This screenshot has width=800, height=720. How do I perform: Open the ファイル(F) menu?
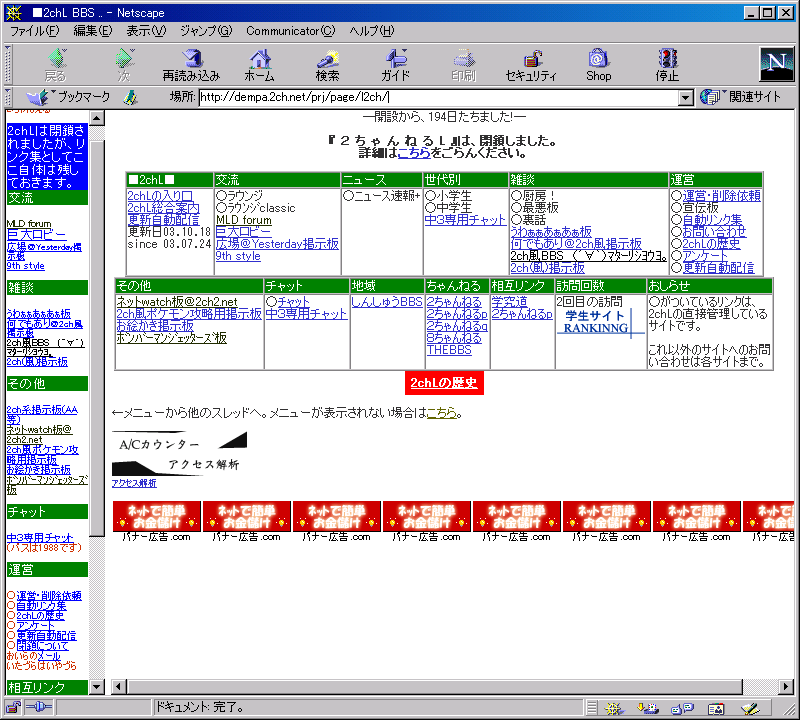(x=35, y=31)
